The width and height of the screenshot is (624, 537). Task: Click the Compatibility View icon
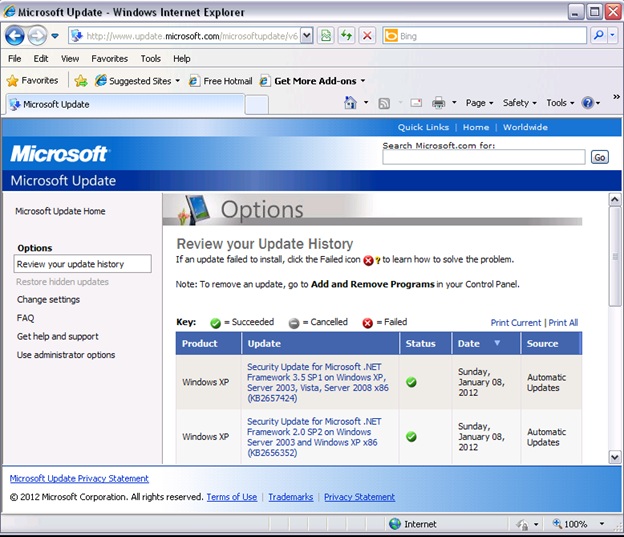(x=326, y=36)
